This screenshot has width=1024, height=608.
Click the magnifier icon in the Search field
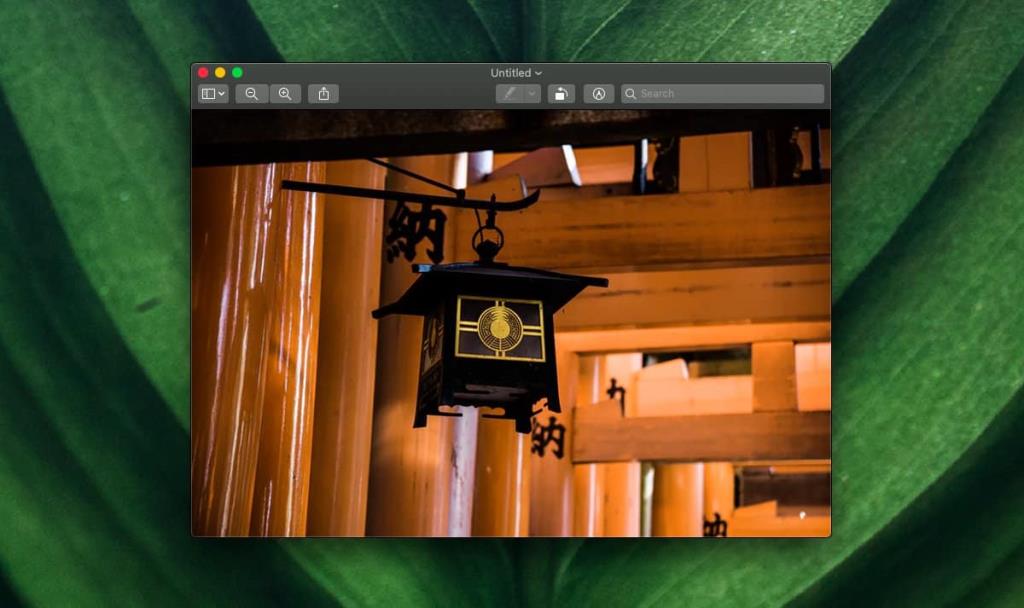click(631, 93)
